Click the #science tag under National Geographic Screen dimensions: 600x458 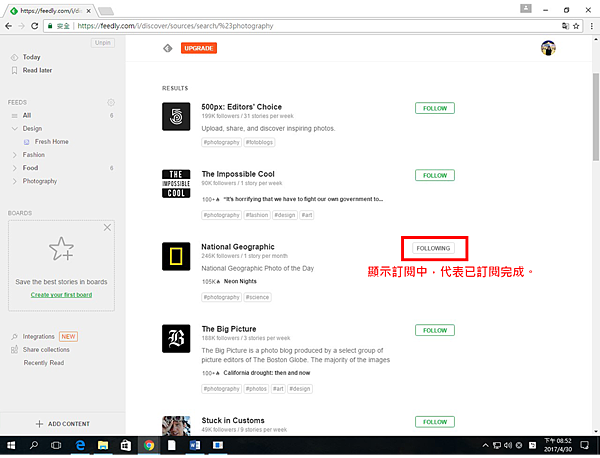tap(257, 297)
